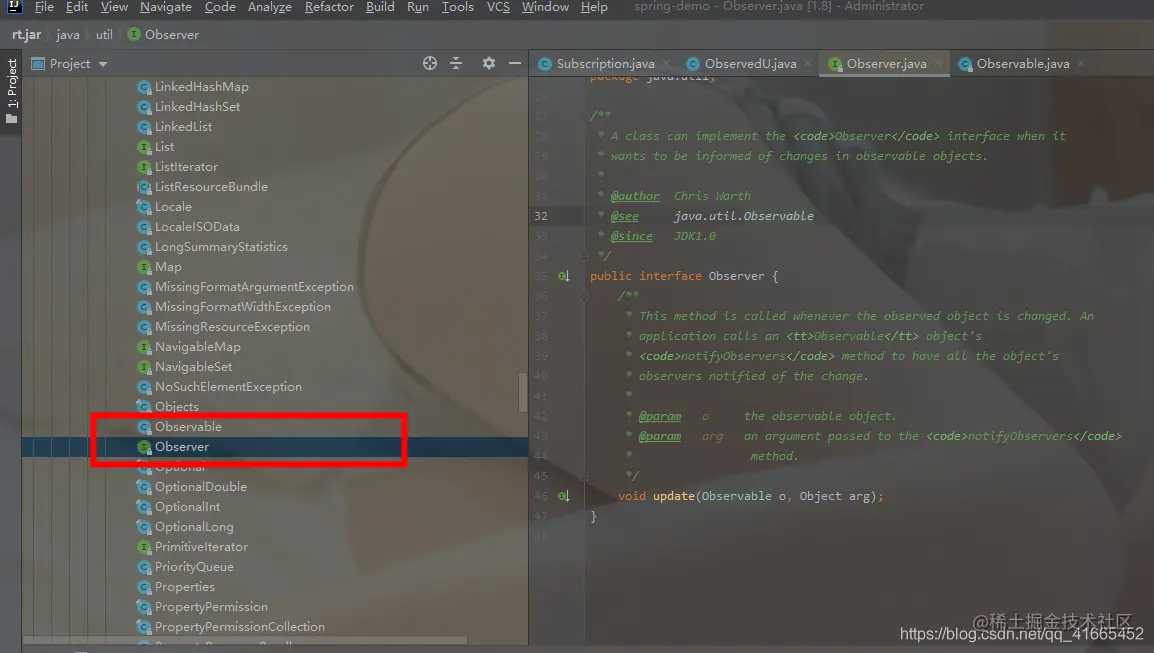This screenshot has width=1154, height=653.
Task: Click the Map interface icon
Action: [144, 267]
